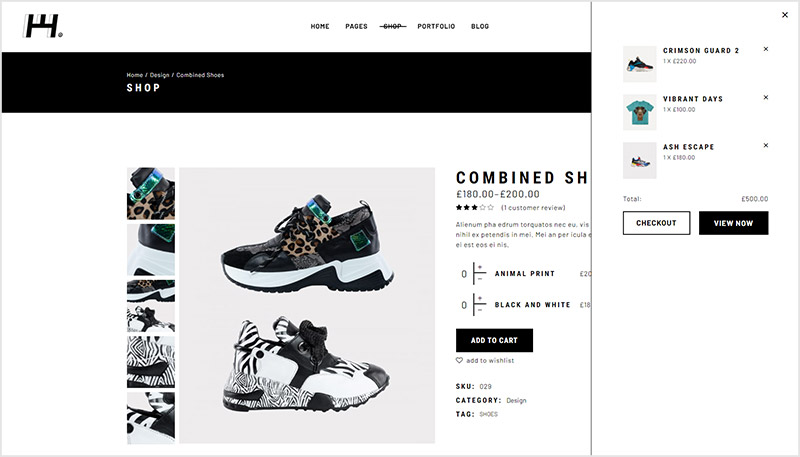Decrease Black and White quantity with minus

tap(480, 310)
